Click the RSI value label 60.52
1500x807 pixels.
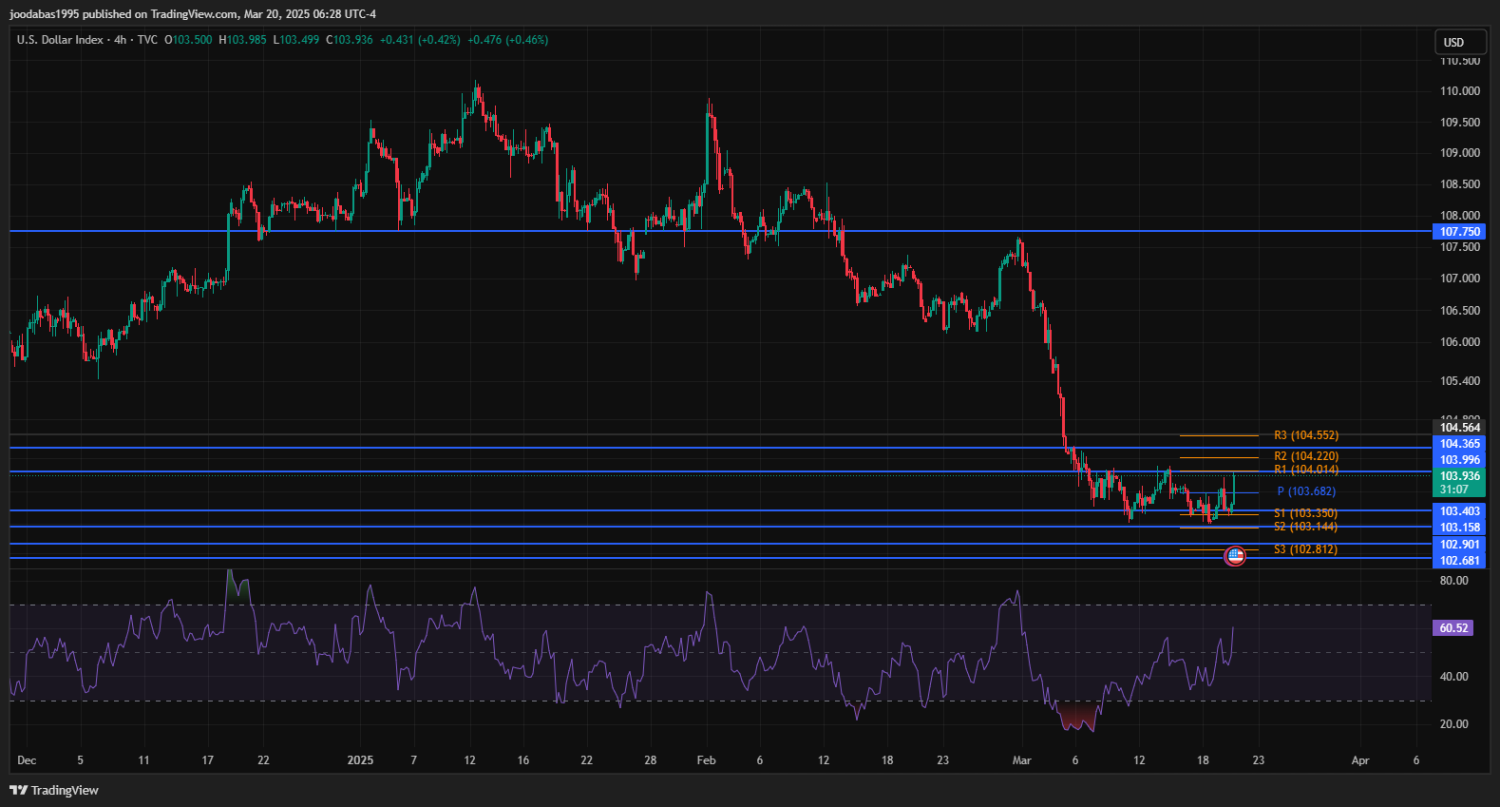(1453, 628)
